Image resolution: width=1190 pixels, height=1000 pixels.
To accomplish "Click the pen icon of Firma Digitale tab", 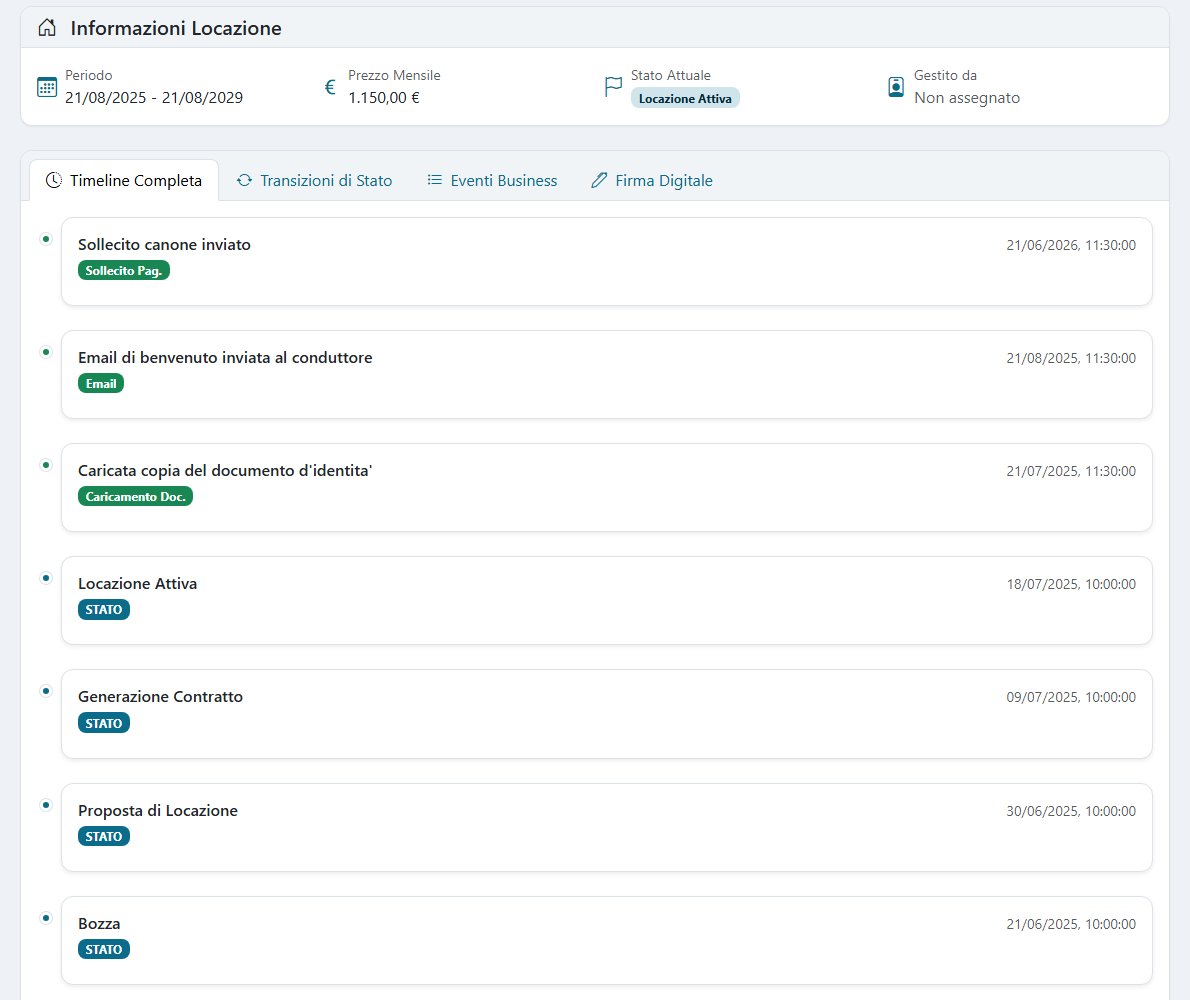I will [600, 181].
